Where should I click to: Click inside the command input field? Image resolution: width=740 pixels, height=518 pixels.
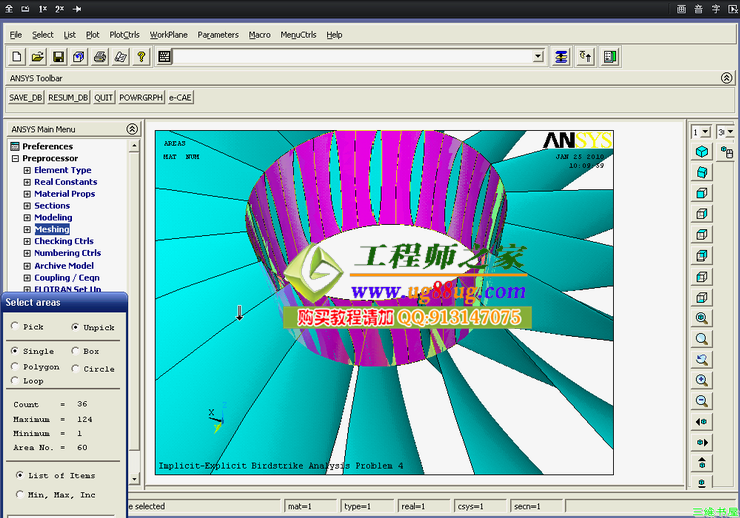tap(353, 57)
